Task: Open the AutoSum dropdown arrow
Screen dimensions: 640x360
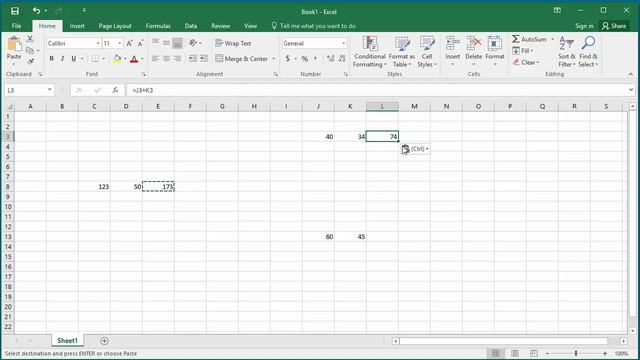Action: coord(553,39)
